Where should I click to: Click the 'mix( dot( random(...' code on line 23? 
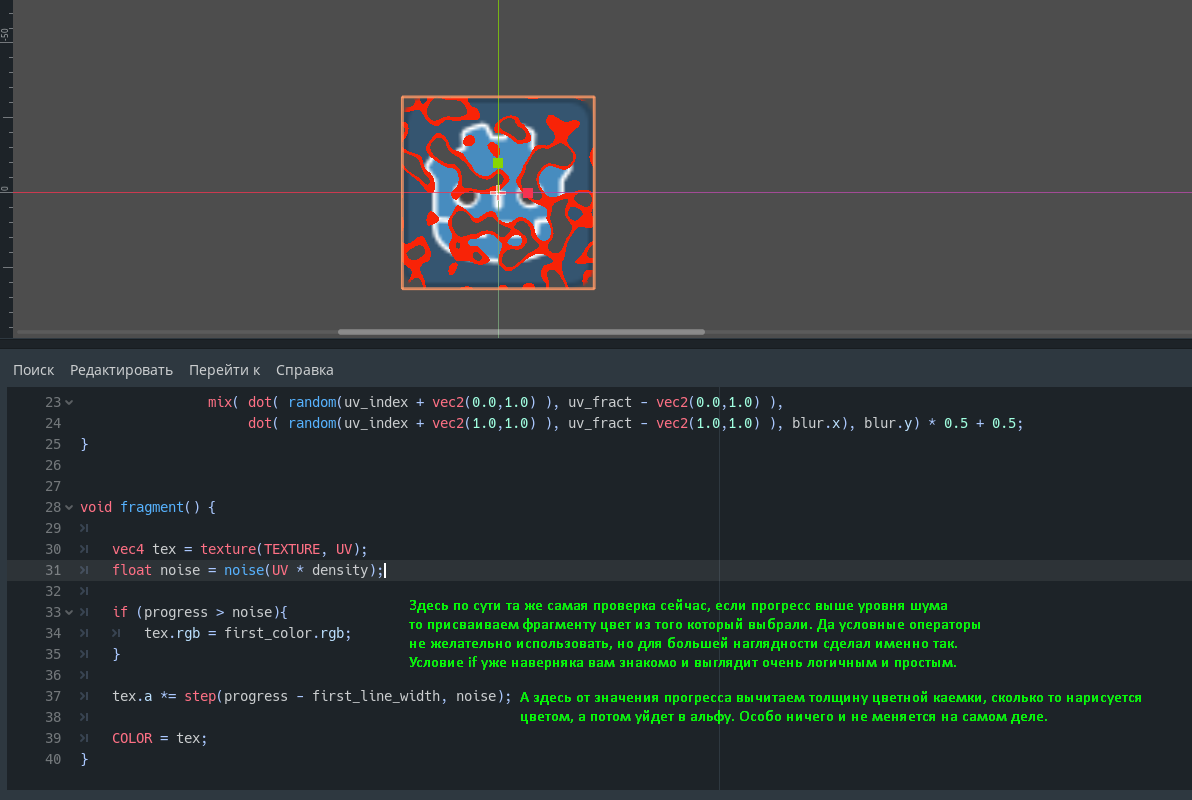click(496, 402)
